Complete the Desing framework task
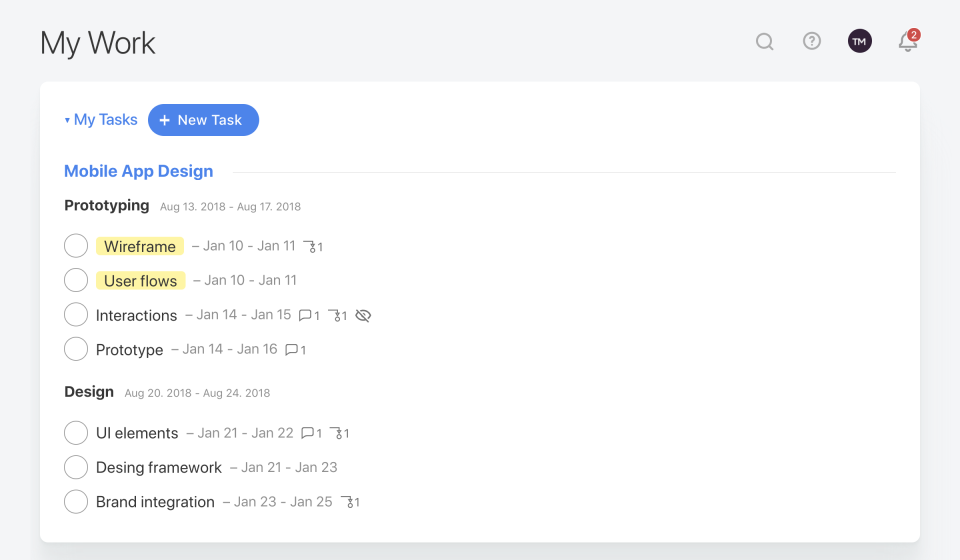The height and width of the screenshot is (560, 960). click(x=76, y=467)
